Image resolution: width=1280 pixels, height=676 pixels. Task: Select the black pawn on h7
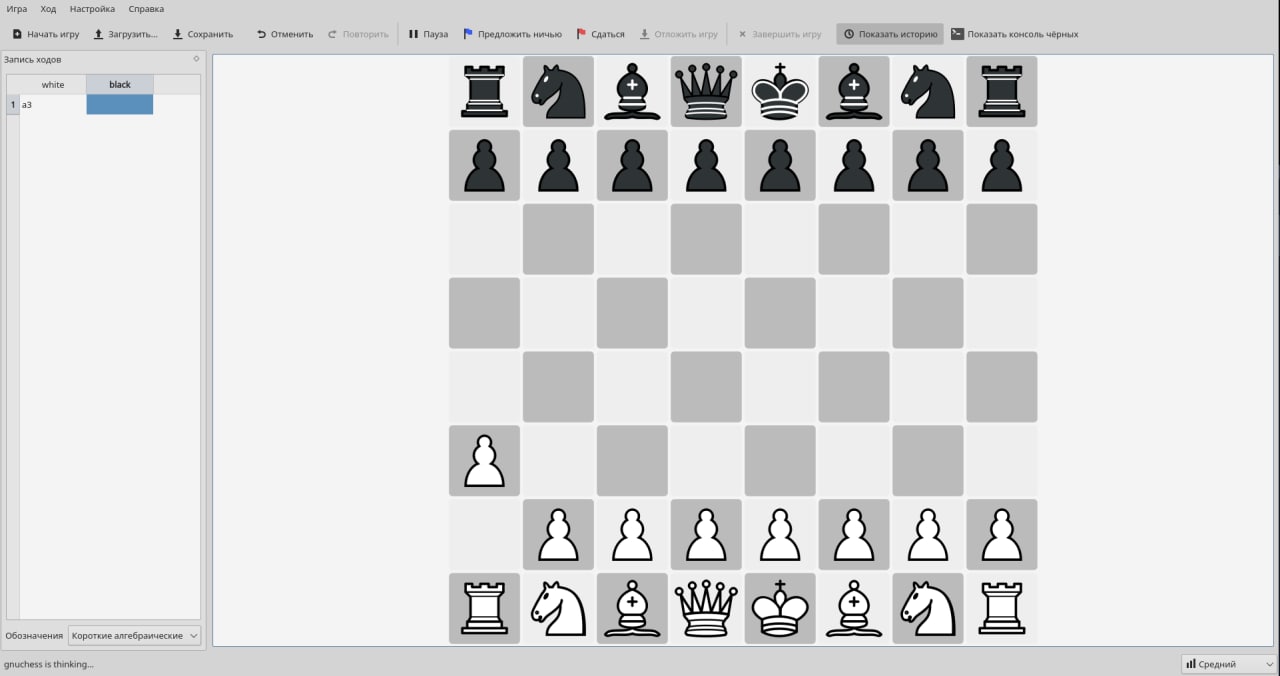[1002, 165]
